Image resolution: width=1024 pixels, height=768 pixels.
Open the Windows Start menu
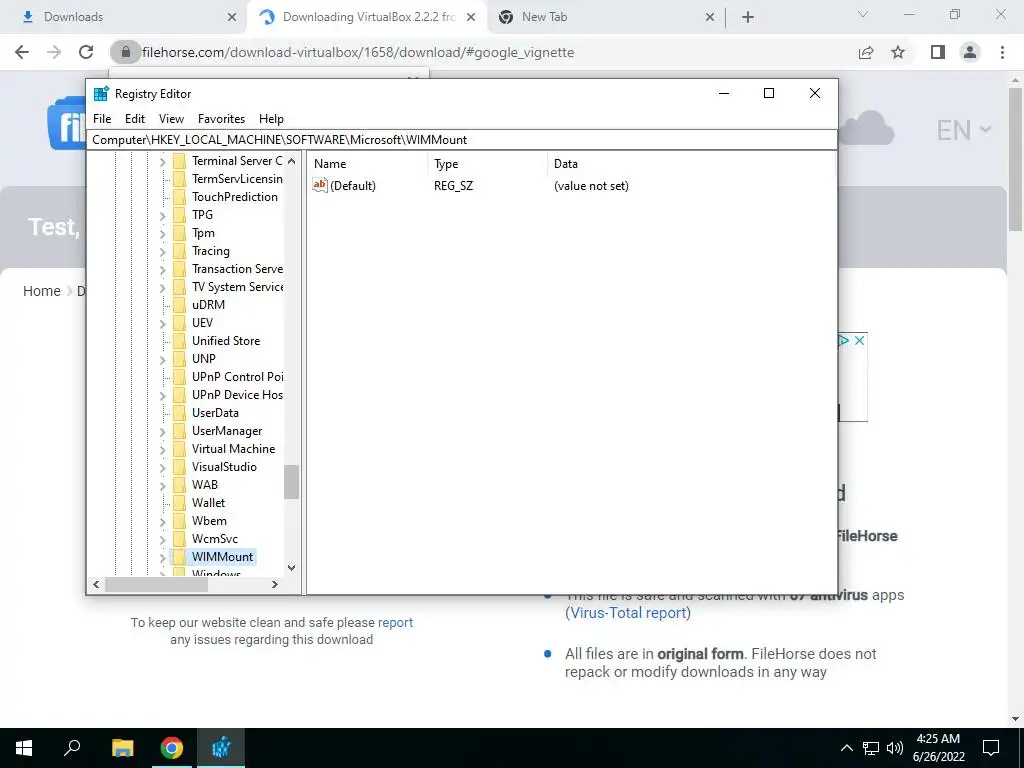click(24, 748)
